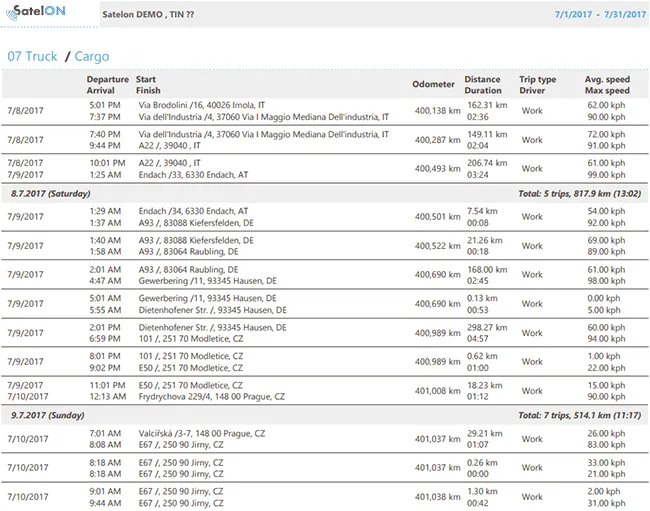Viewport: 650px width, 511px height.
Task: Select distance value 0.26 km
Action: point(482,463)
